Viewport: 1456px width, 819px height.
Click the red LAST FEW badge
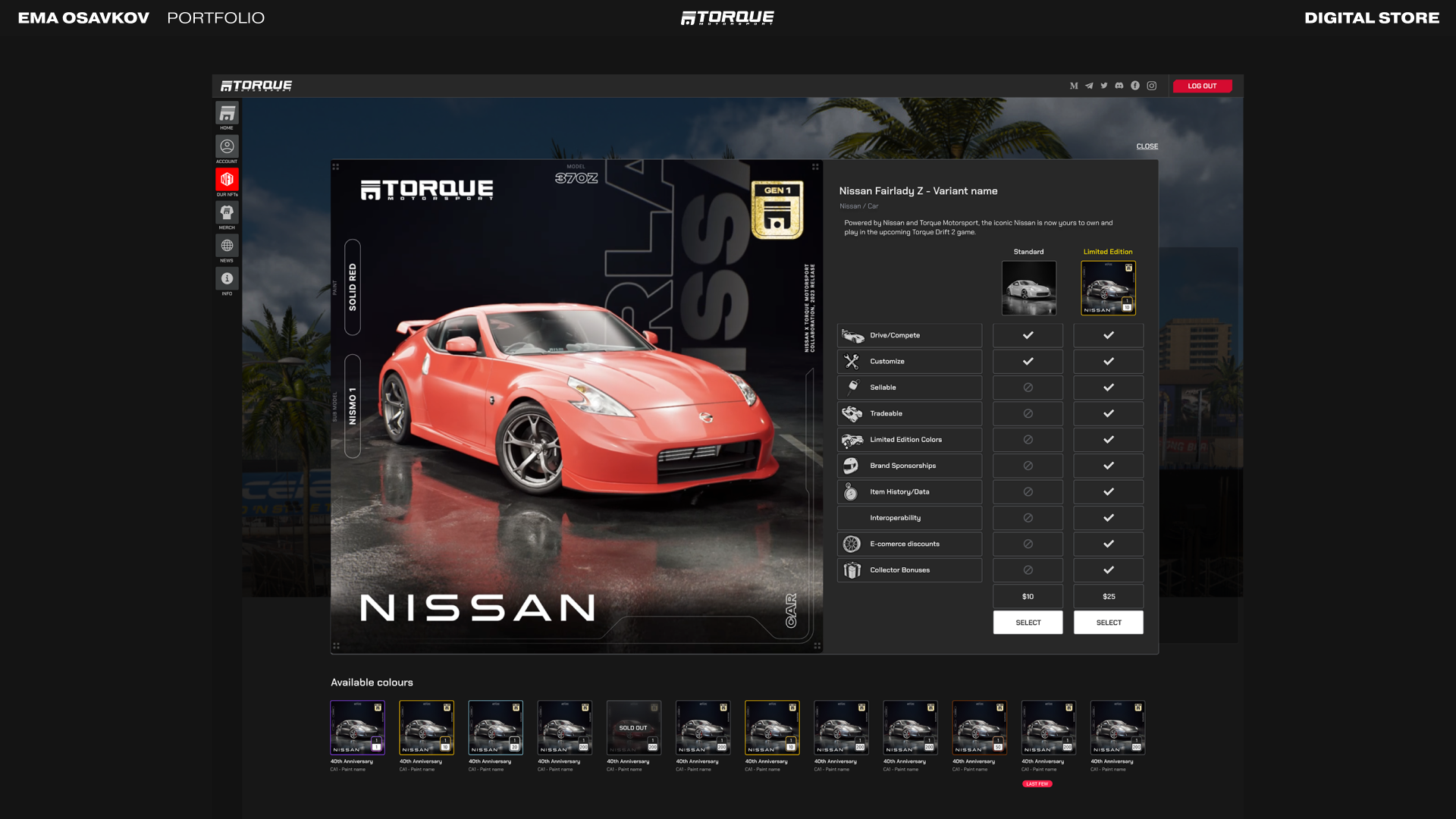(1037, 784)
